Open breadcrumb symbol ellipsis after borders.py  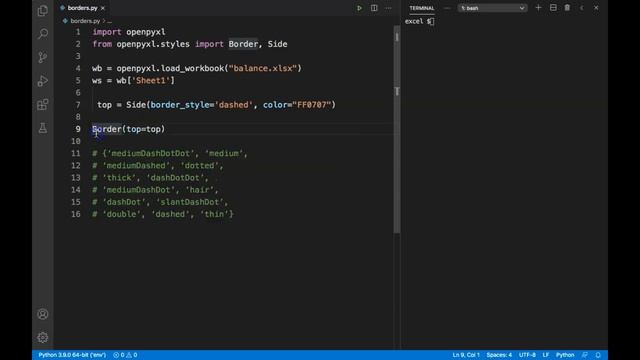[x=109, y=21]
